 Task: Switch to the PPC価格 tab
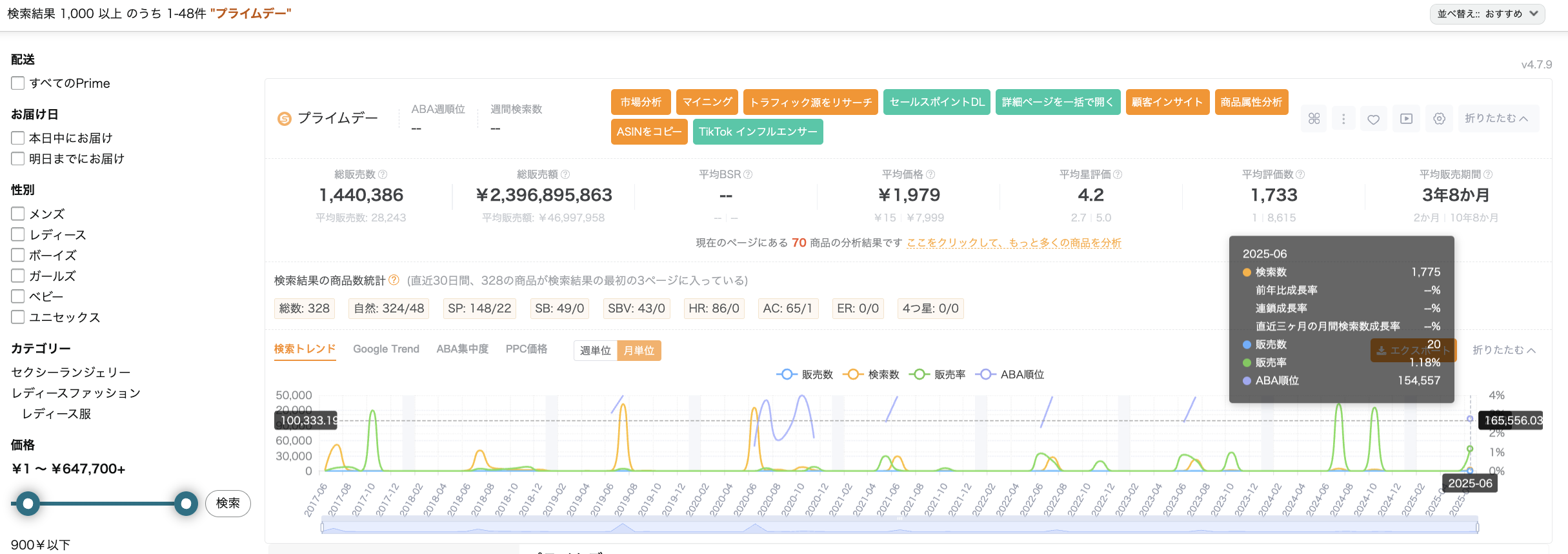coord(526,349)
